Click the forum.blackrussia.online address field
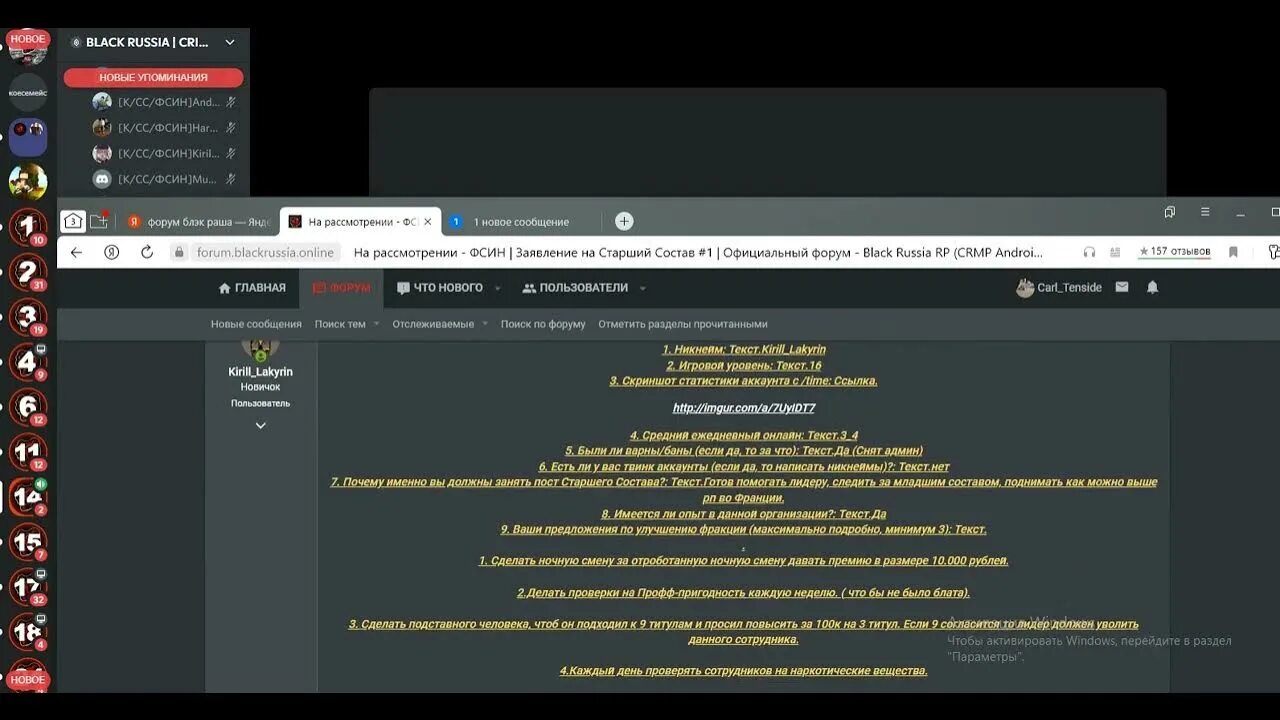The image size is (1280, 720). (x=266, y=252)
